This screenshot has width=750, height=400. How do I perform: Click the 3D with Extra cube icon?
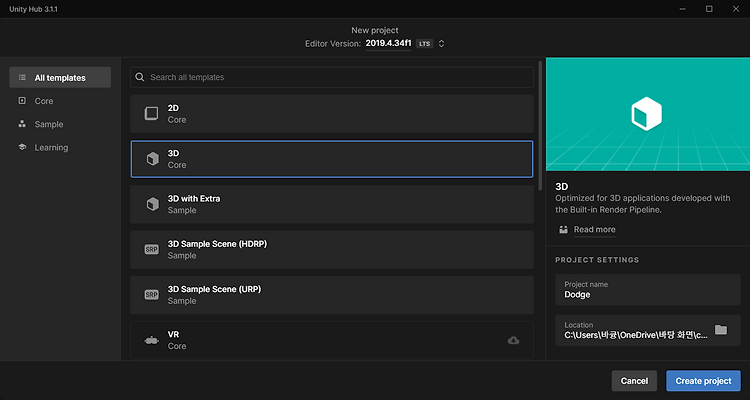(x=153, y=204)
